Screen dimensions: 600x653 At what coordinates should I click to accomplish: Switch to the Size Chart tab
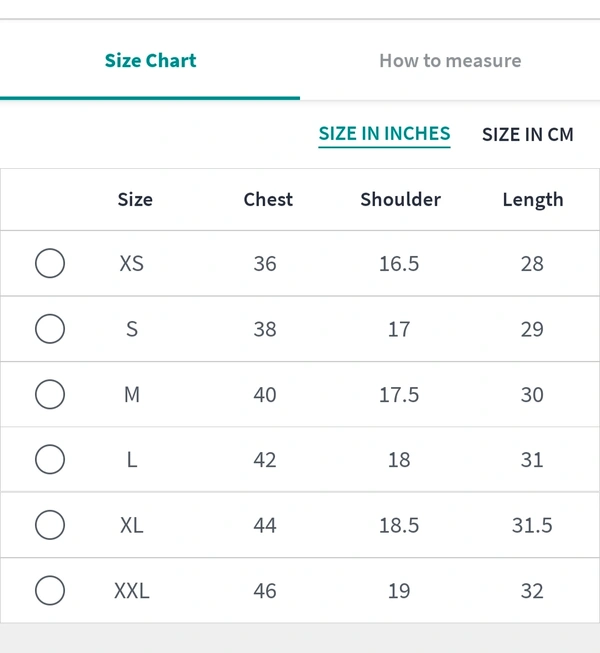point(150,61)
